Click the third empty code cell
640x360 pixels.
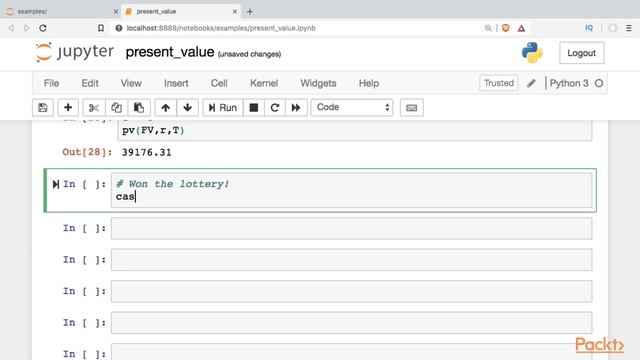351,291
